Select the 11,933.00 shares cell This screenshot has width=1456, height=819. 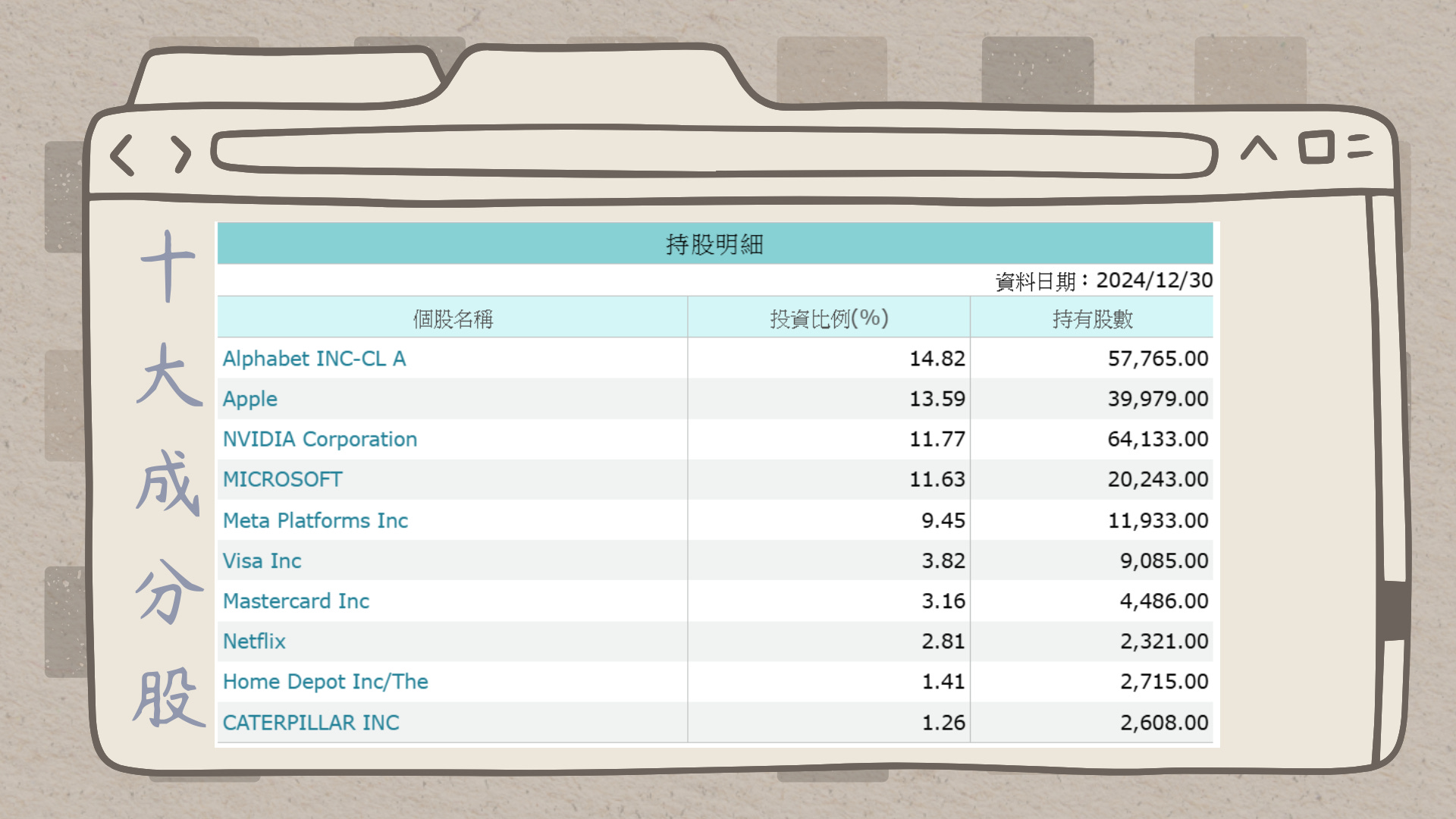tap(1092, 520)
